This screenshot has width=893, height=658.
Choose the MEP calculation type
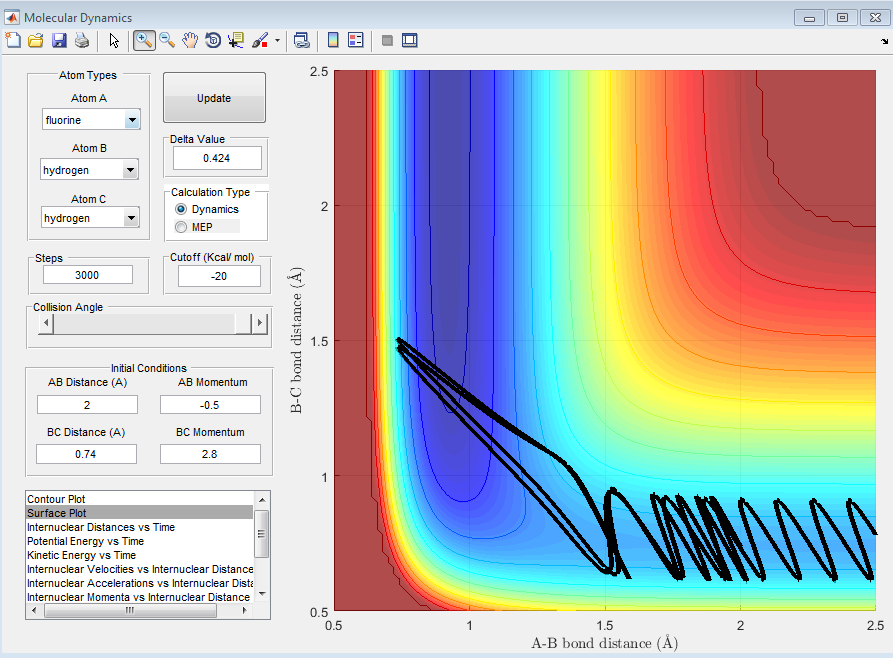[x=181, y=227]
